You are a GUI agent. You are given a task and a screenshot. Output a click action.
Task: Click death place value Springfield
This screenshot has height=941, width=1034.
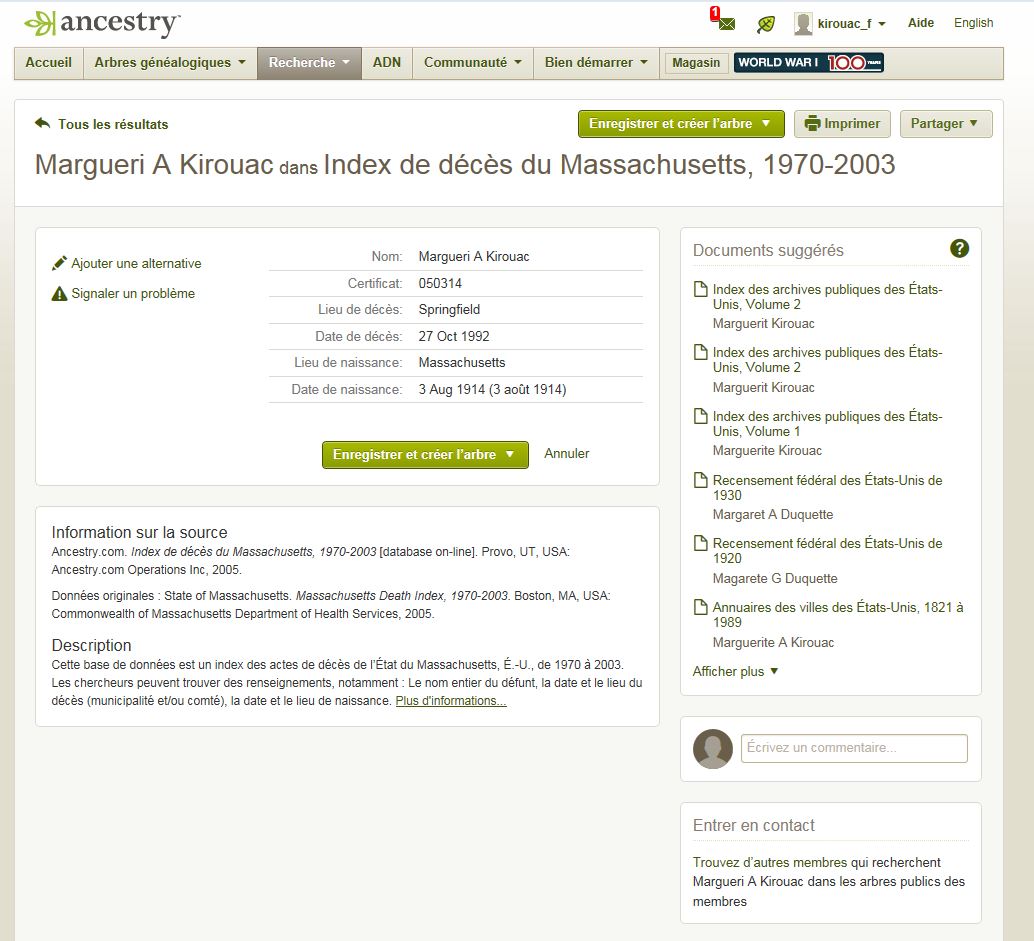coord(449,309)
